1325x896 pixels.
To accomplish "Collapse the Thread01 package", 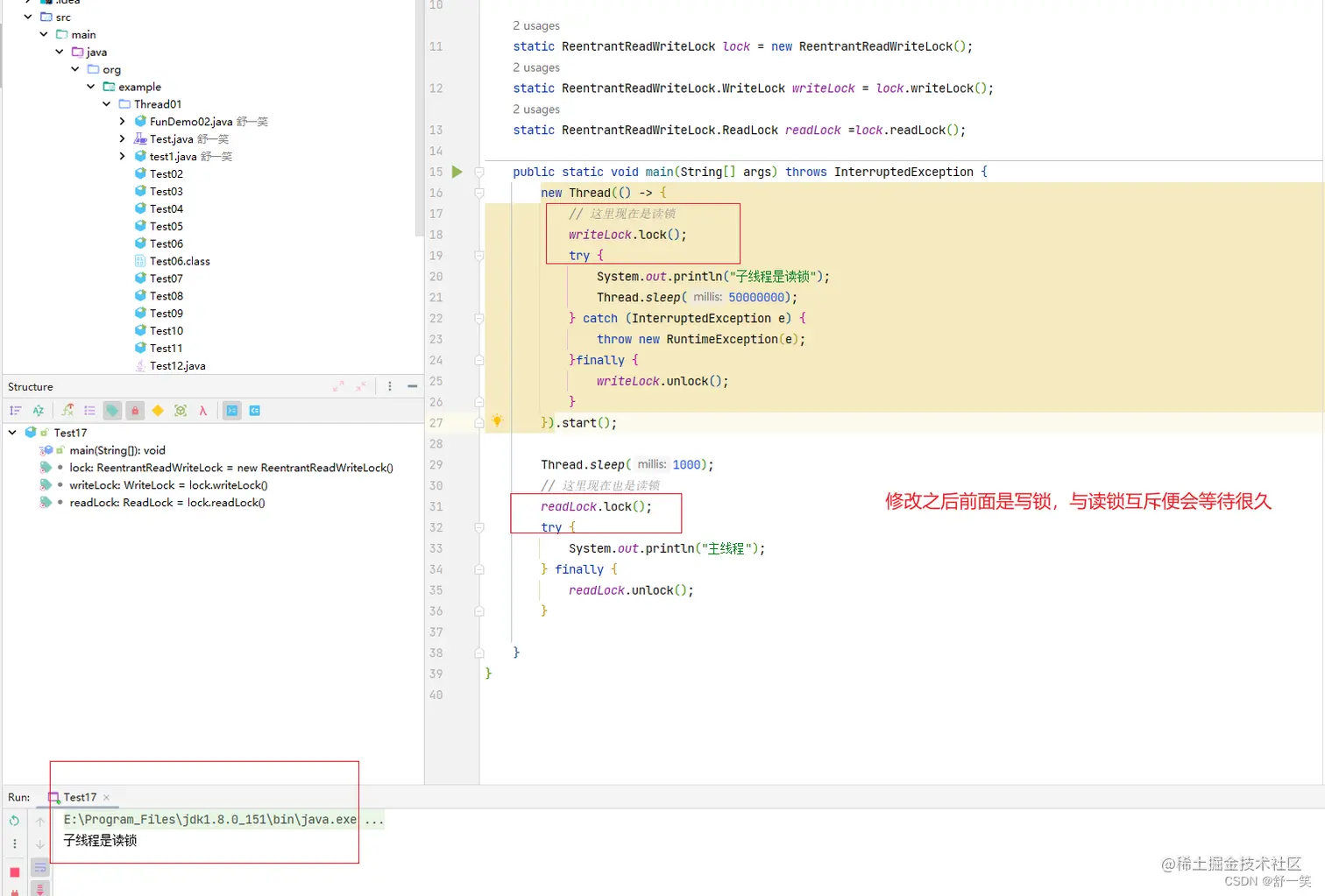I will (107, 104).
